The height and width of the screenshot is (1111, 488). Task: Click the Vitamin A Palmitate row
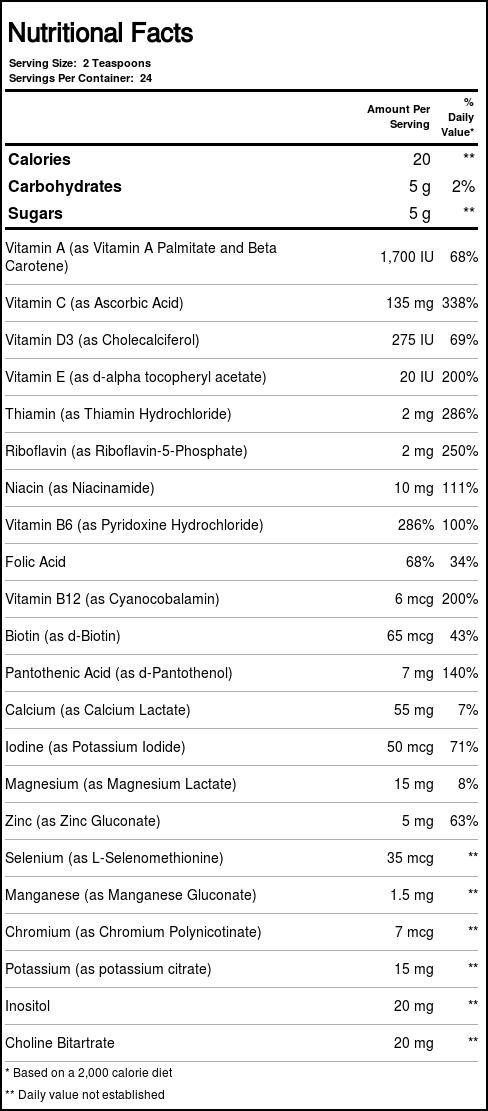tap(244, 257)
